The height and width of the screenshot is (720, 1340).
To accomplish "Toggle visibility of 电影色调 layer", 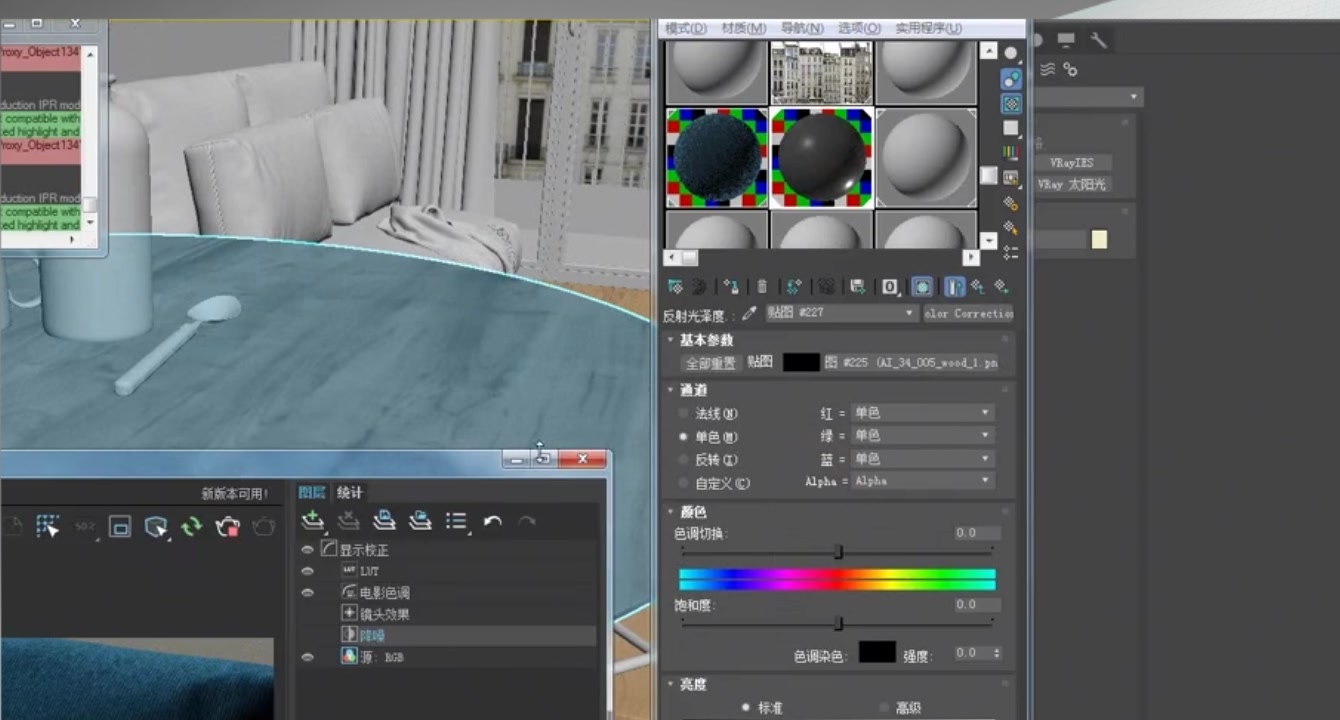I will tap(307, 593).
